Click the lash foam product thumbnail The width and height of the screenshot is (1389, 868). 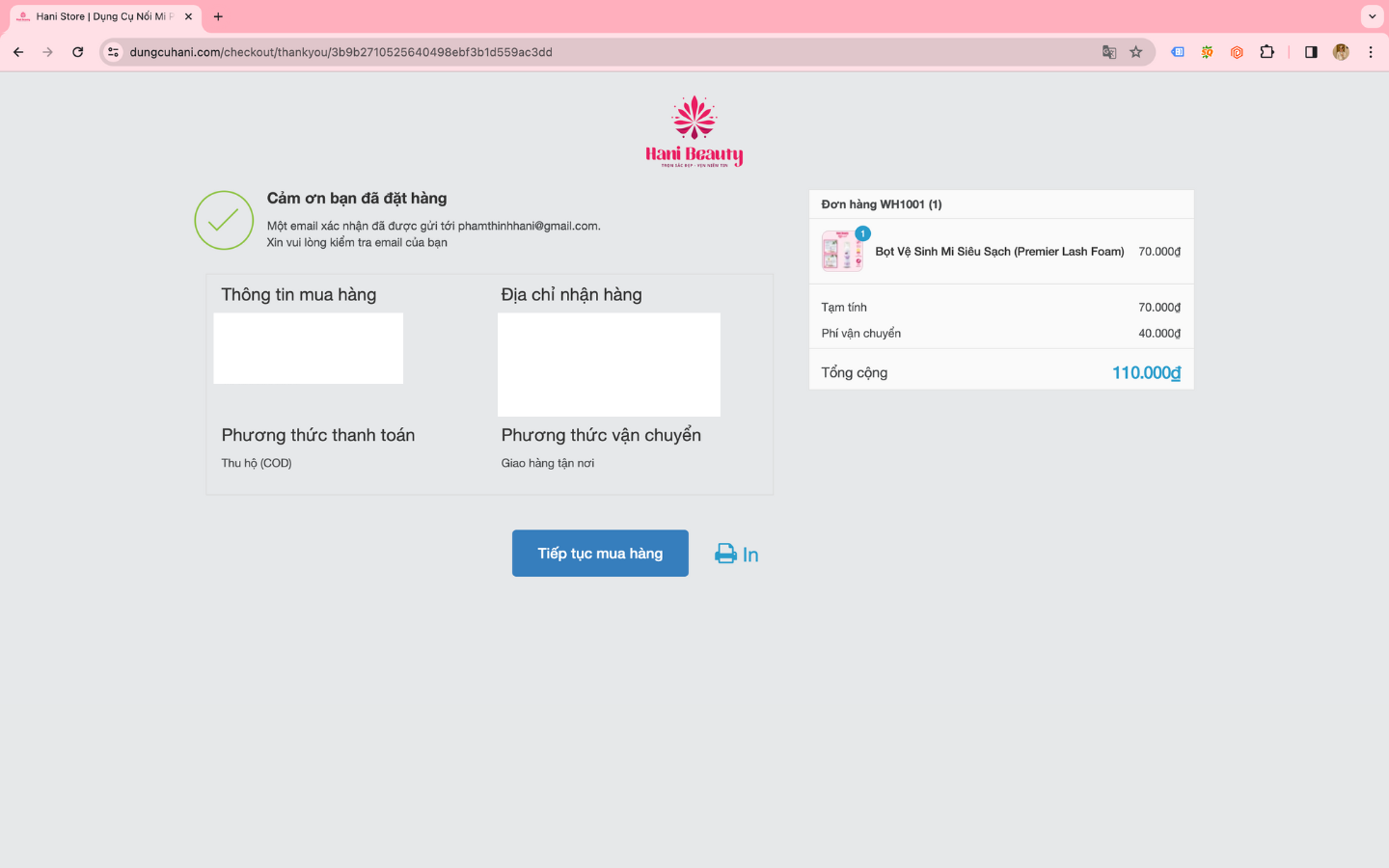(x=842, y=252)
